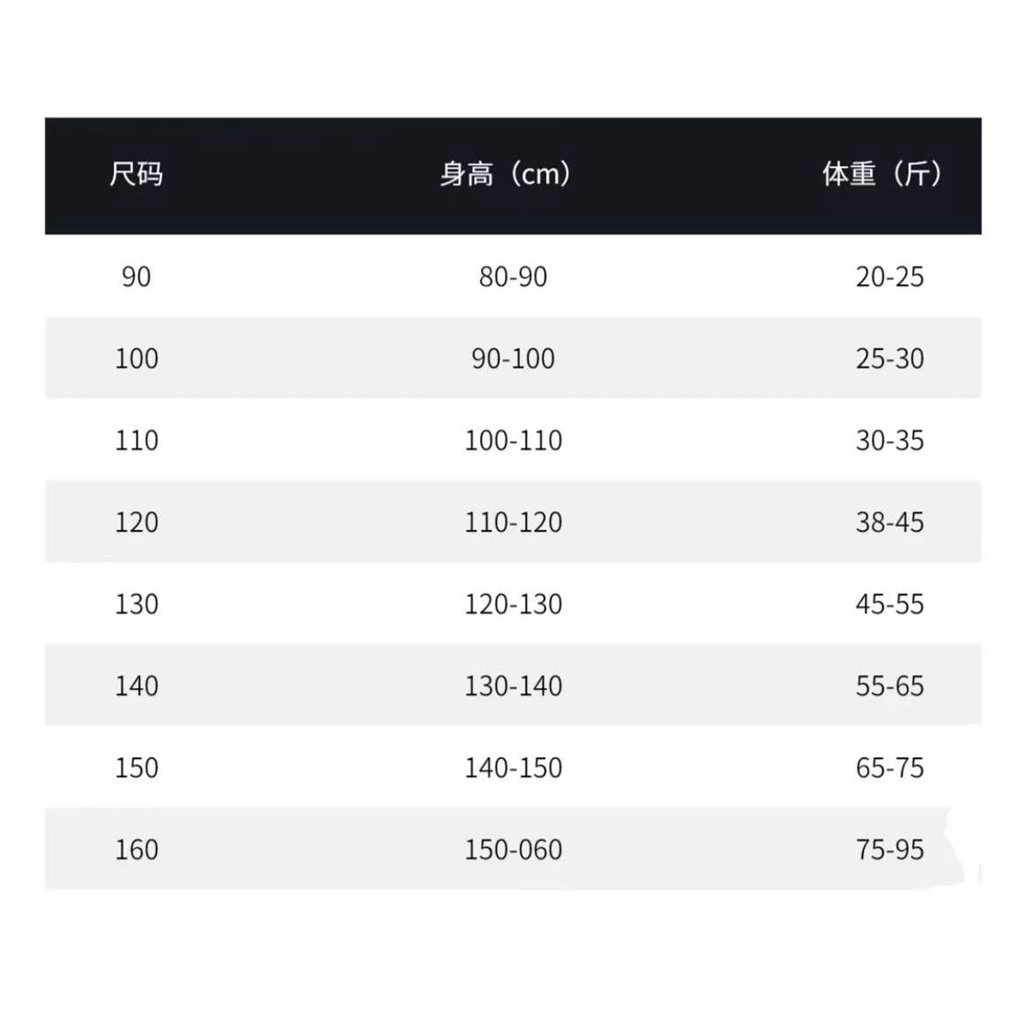Click the 75-95 weight cell
Image resolution: width=1024 pixels, height=1024 pixels.
click(x=890, y=851)
